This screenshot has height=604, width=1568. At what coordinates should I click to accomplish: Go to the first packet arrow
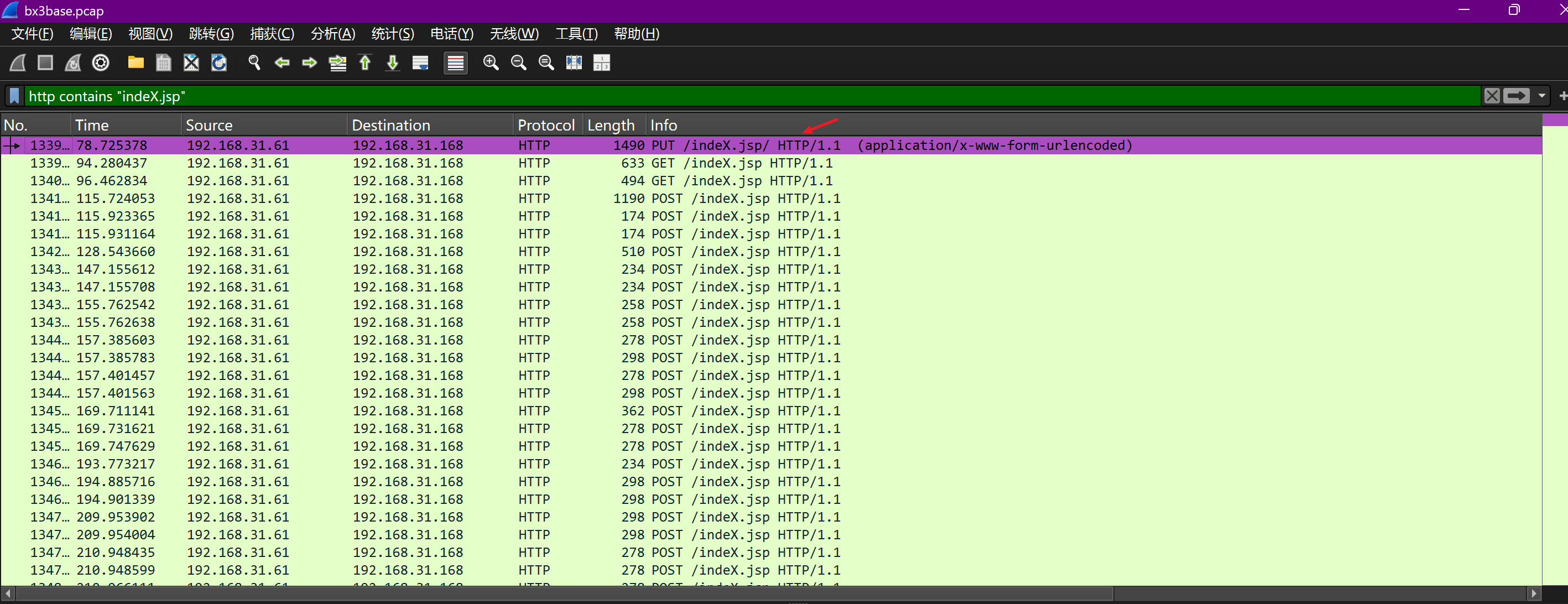pyautogui.click(x=365, y=63)
